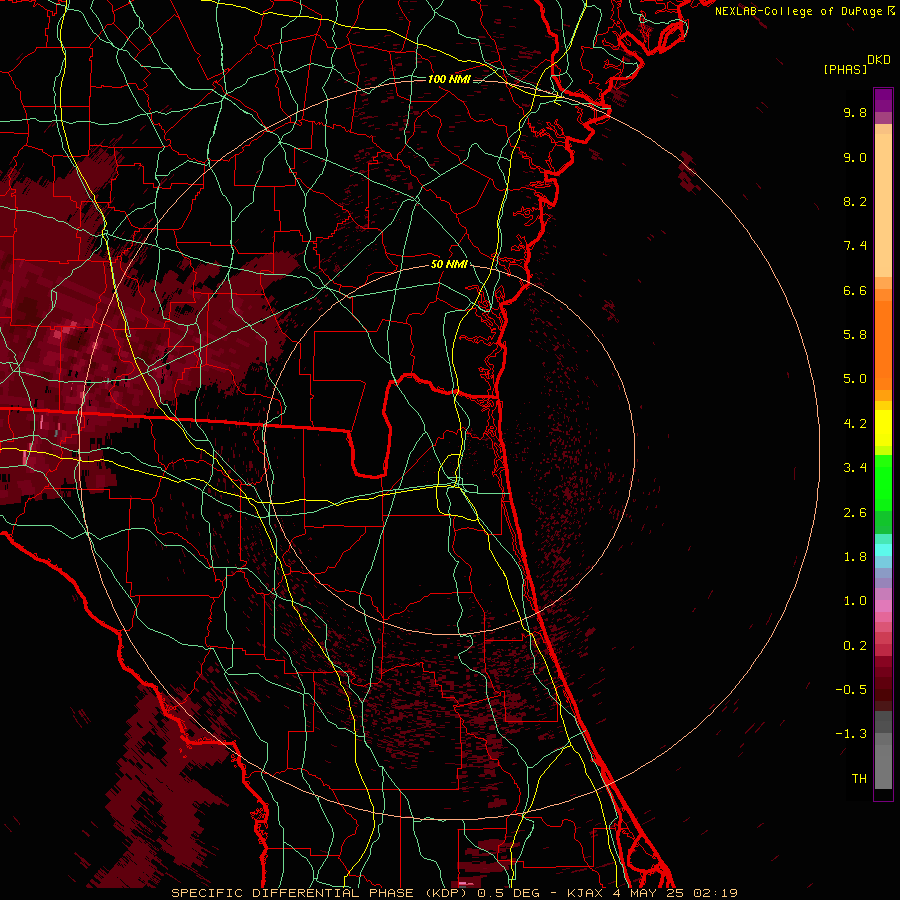Click the 8.2 scale label
The height and width of the screenshot is (900, 900).
pyautogui.click(x=855, y=201)
